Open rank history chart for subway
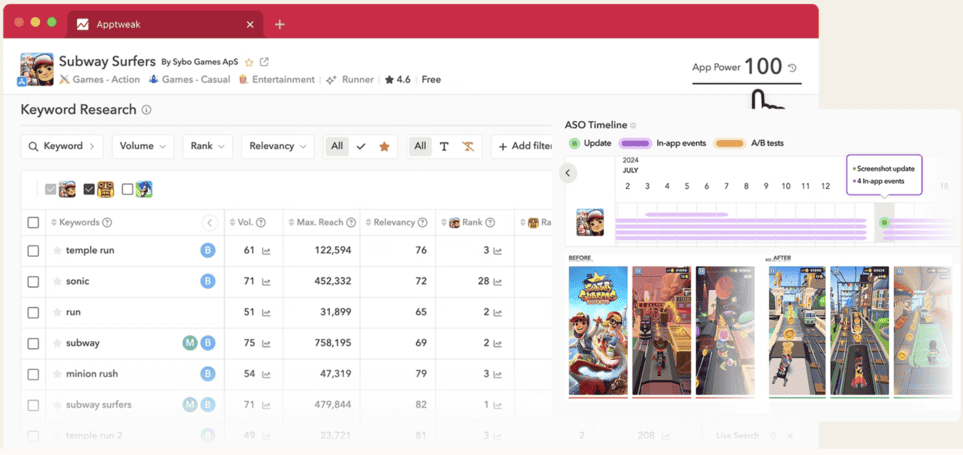The width and height of the screenshot is (963, 455). click(497, 343)
